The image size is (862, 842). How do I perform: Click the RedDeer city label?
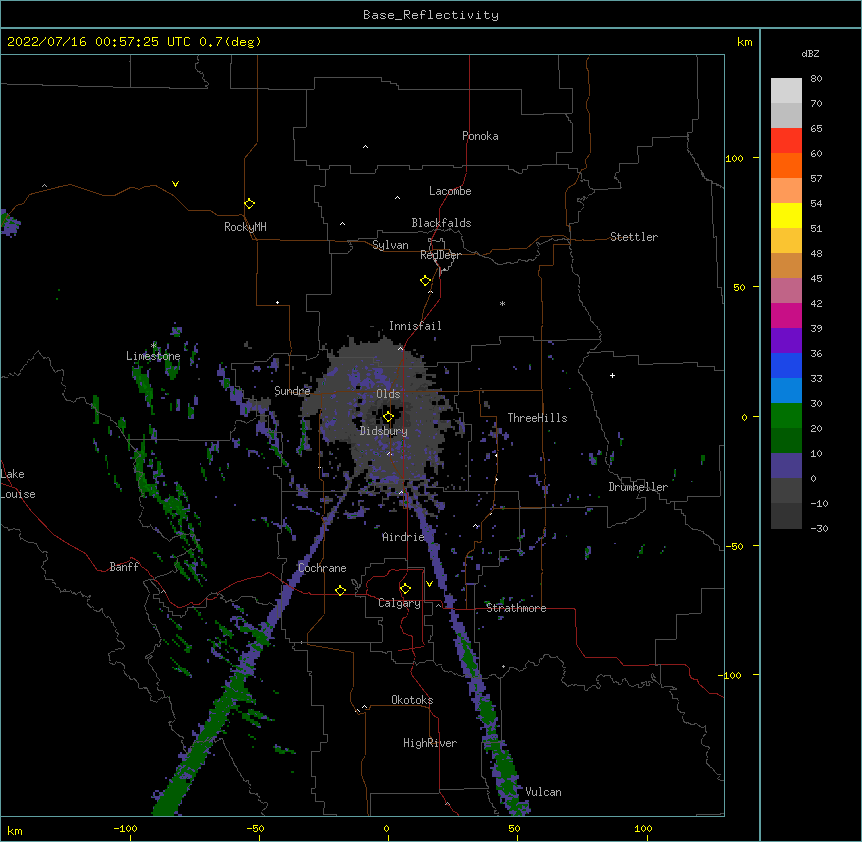point(440,255)
